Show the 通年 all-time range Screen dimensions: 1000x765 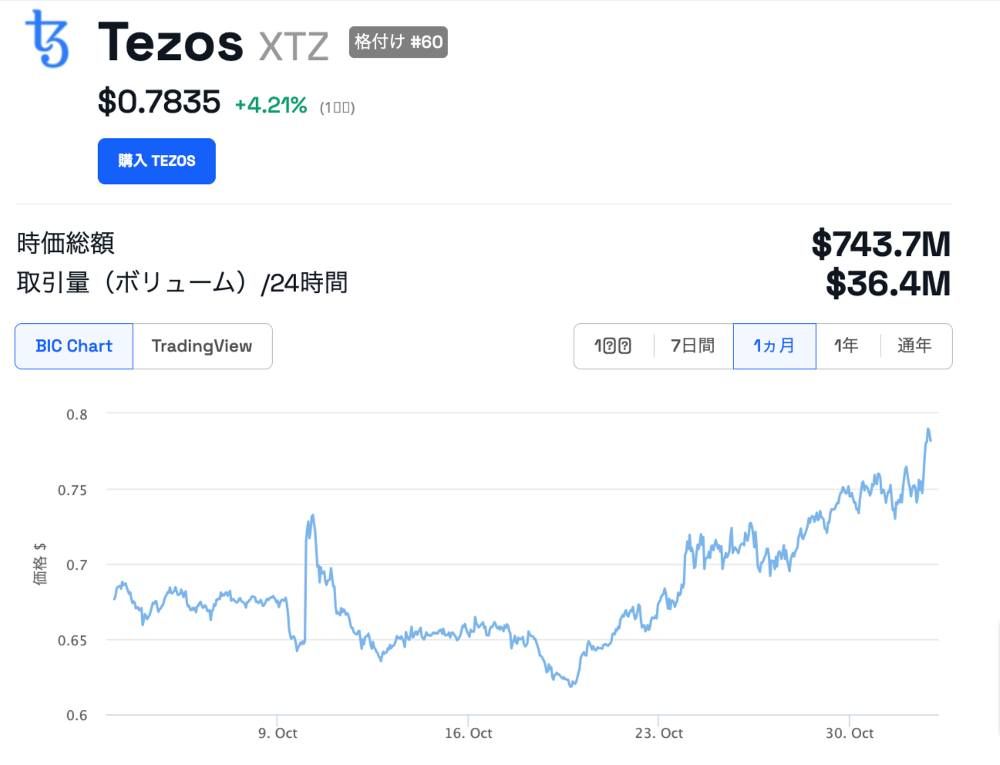coord(914,346)
